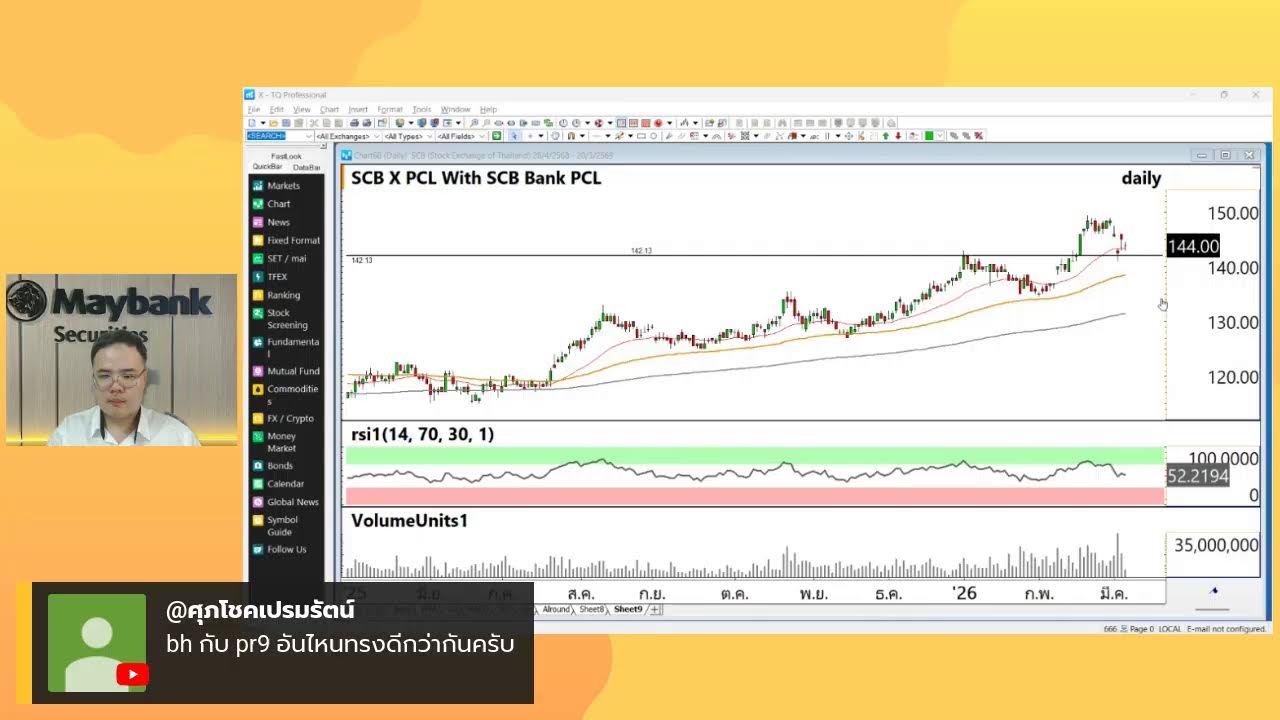Viewport: 1280px width, 720px height.
Task: Click the chart title SCB X PCL
Action: (476, 178)
